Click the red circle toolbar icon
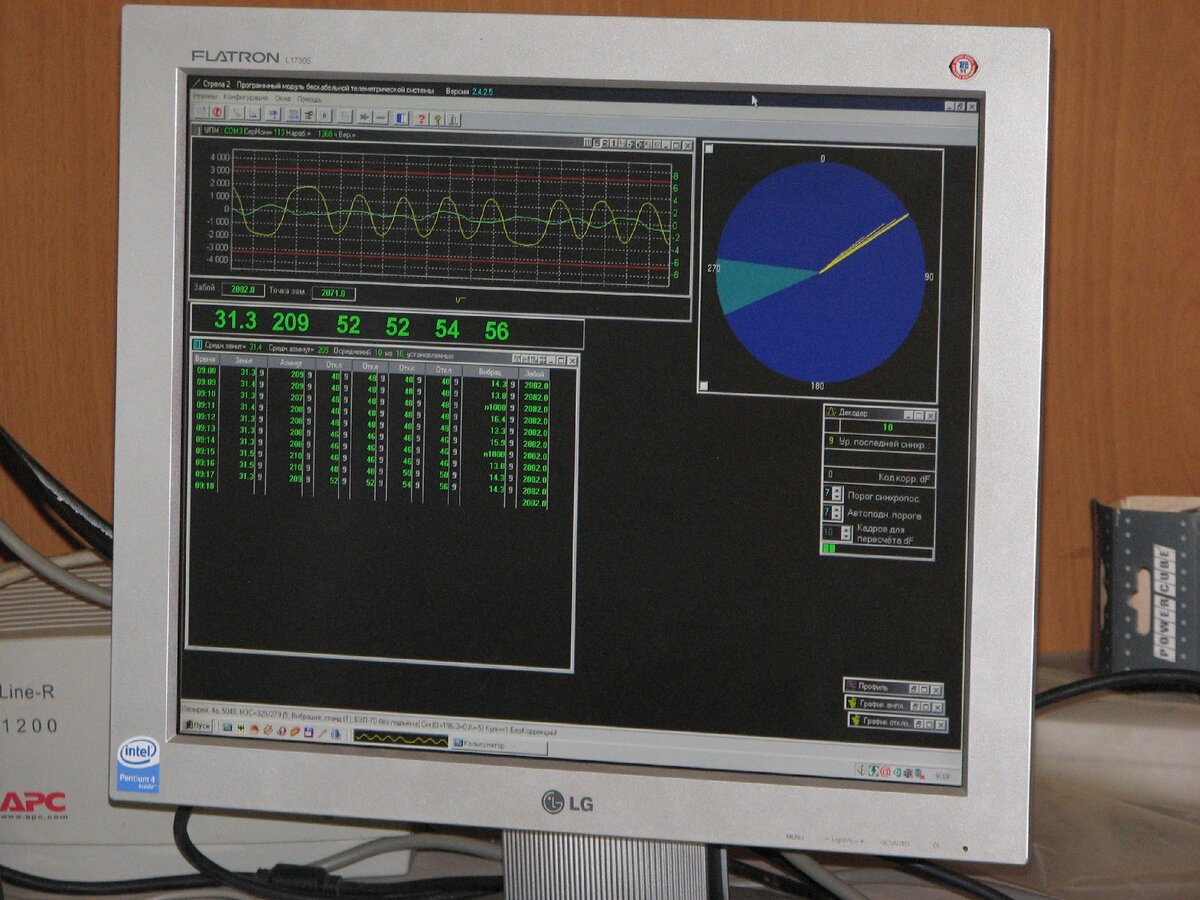 click(x=217, y=112)
